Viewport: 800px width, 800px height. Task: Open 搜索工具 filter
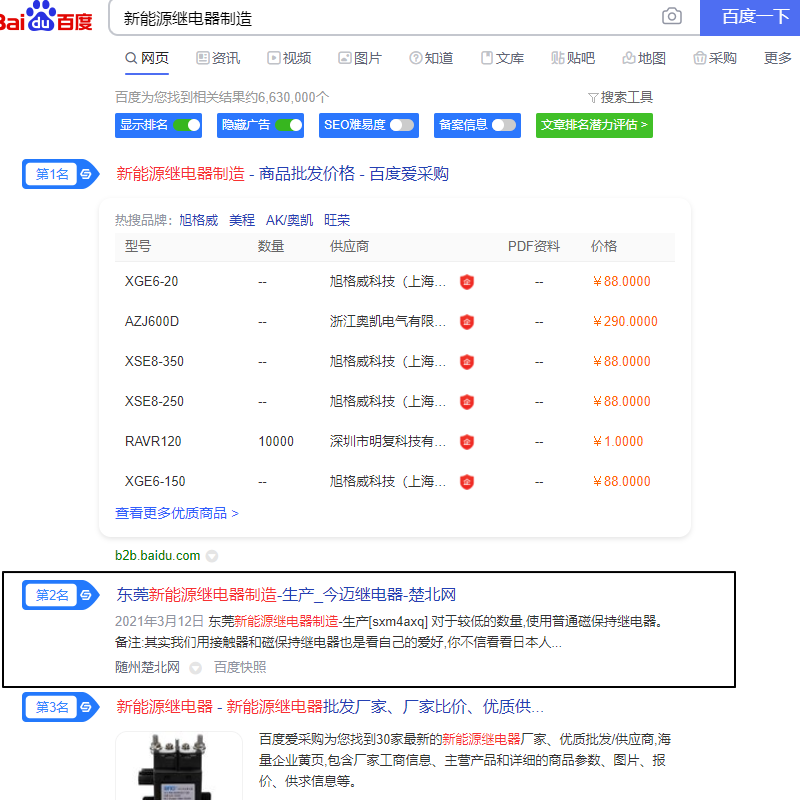tap(620, 97)
